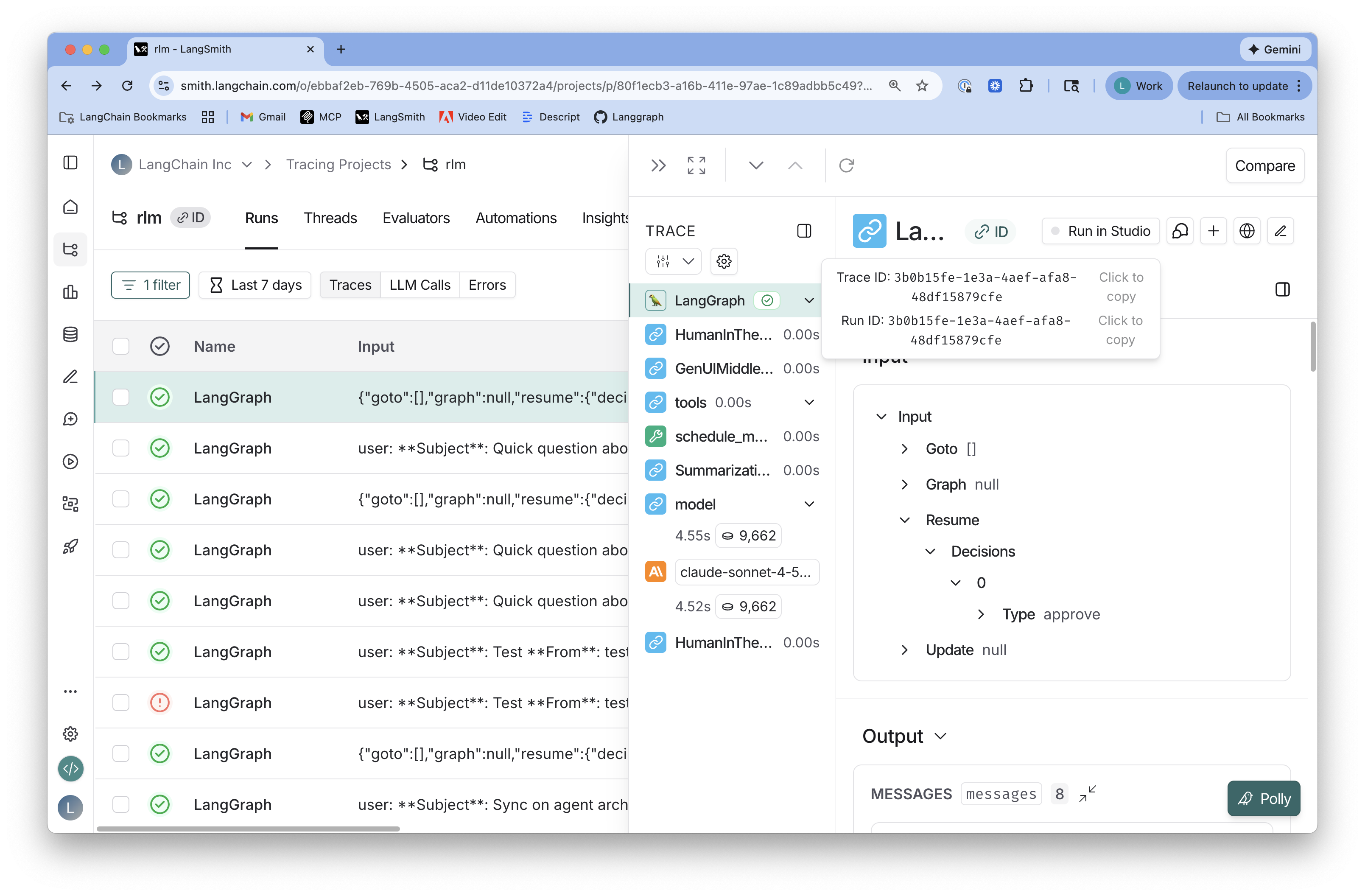Image resolution: width=1365 pixels, height=896 pixels.
Task: Click the Chrome address bar URL
Action: point(526,86)
